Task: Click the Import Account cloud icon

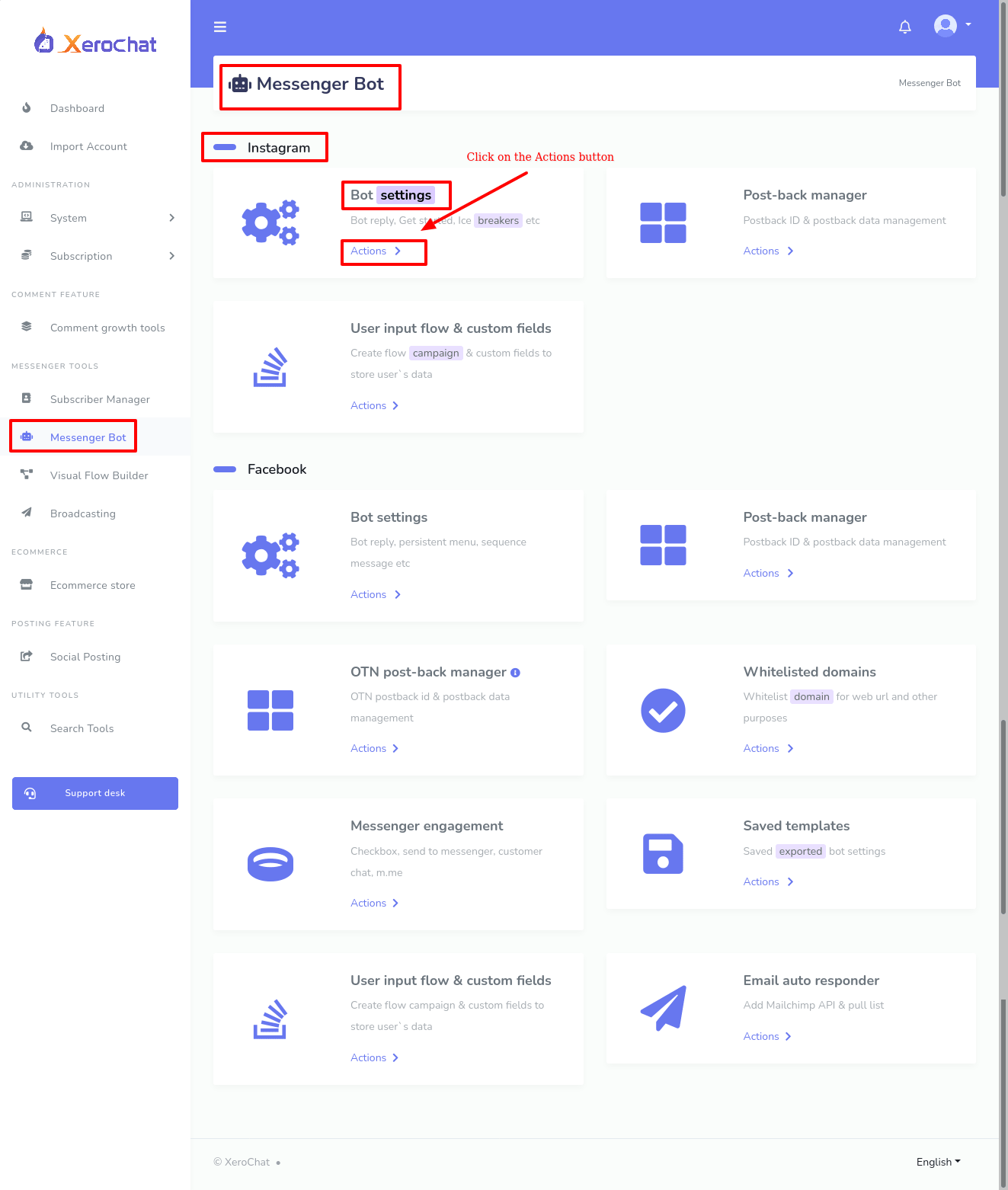Action: [27, 146]
